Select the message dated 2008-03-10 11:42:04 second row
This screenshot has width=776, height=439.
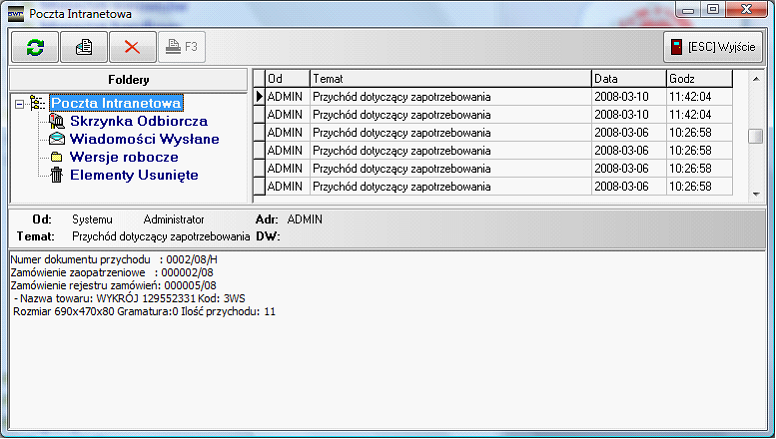click(x=449, y=115)
